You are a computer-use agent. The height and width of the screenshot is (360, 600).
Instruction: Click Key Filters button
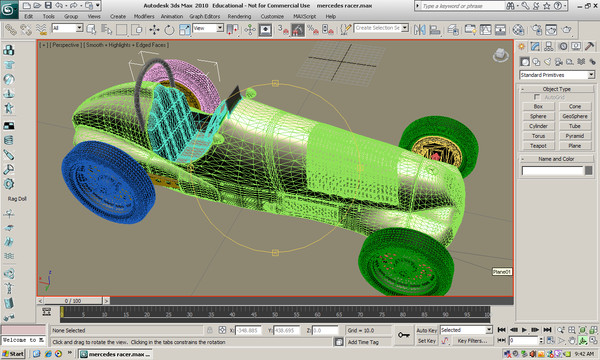pos(472,341)
